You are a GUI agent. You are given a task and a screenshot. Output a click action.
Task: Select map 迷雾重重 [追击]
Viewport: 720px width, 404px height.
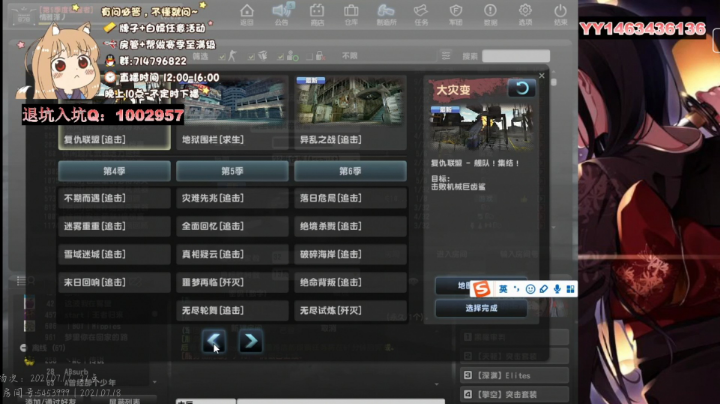coord(114,226)
